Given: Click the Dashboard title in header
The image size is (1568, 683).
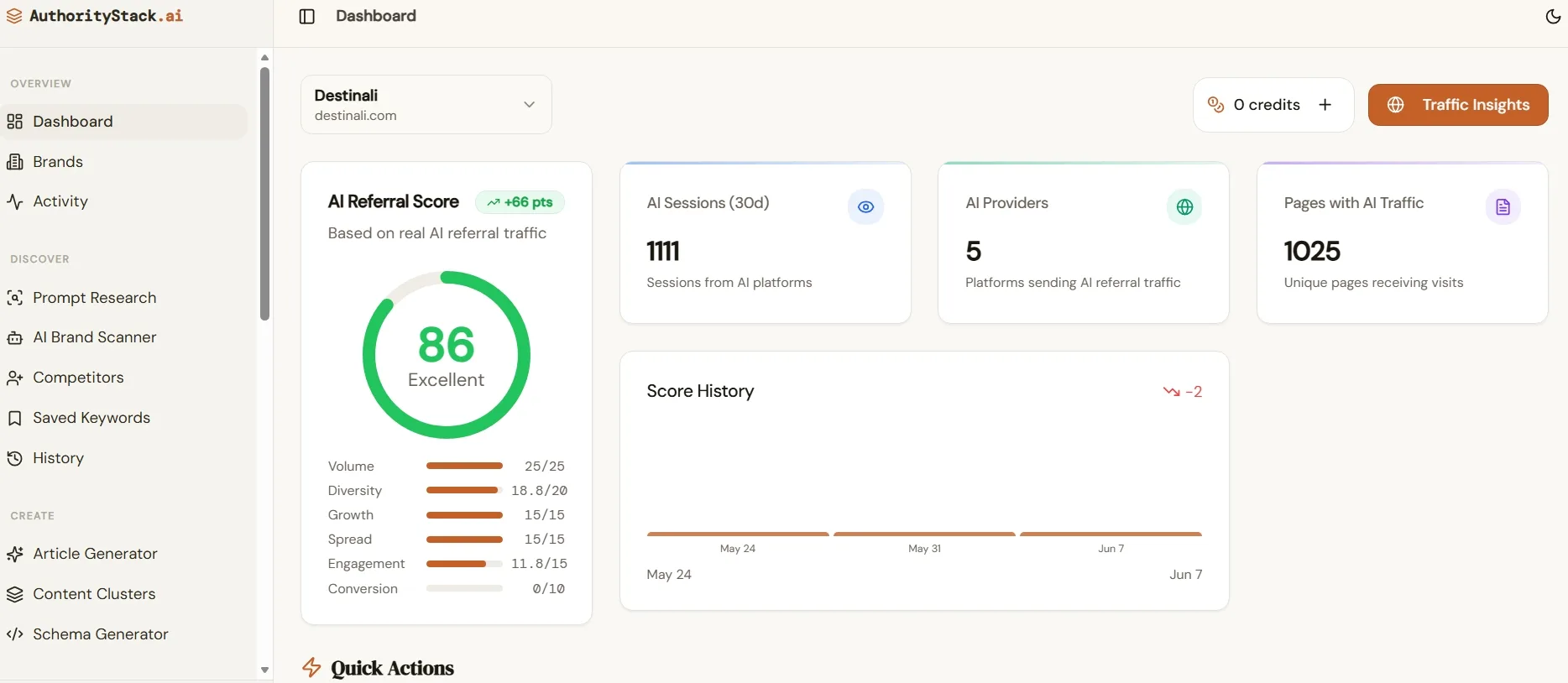Looking at the screenshot, I should click(376, 16).
